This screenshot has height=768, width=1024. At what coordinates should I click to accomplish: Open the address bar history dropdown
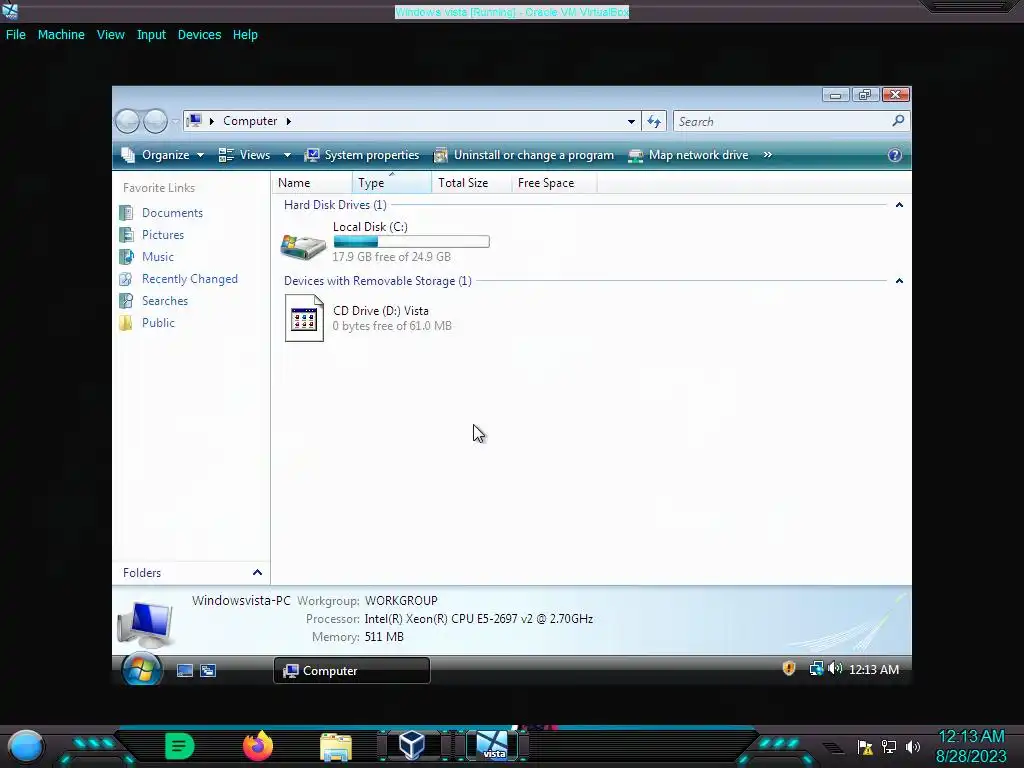[x=631, y=121]
